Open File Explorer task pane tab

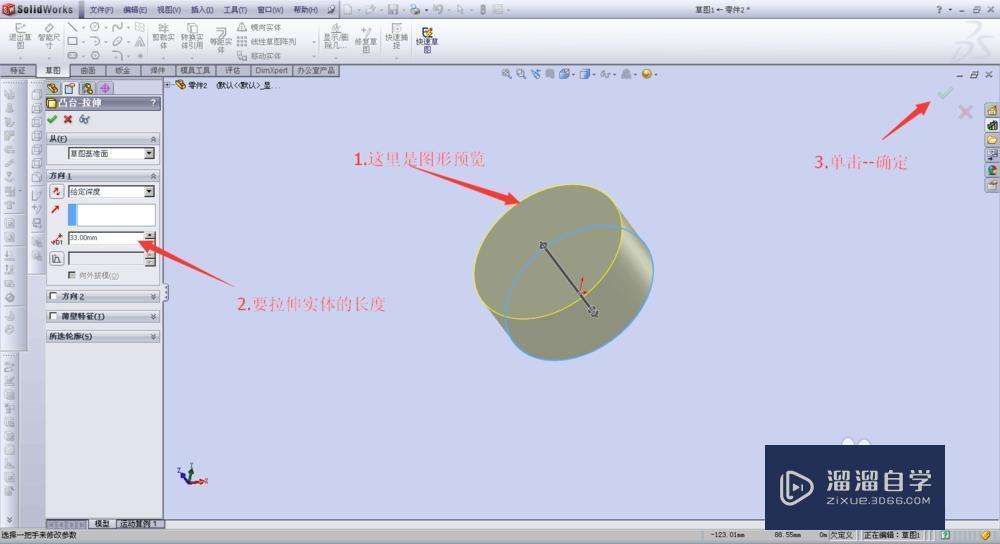coord(992,140)
